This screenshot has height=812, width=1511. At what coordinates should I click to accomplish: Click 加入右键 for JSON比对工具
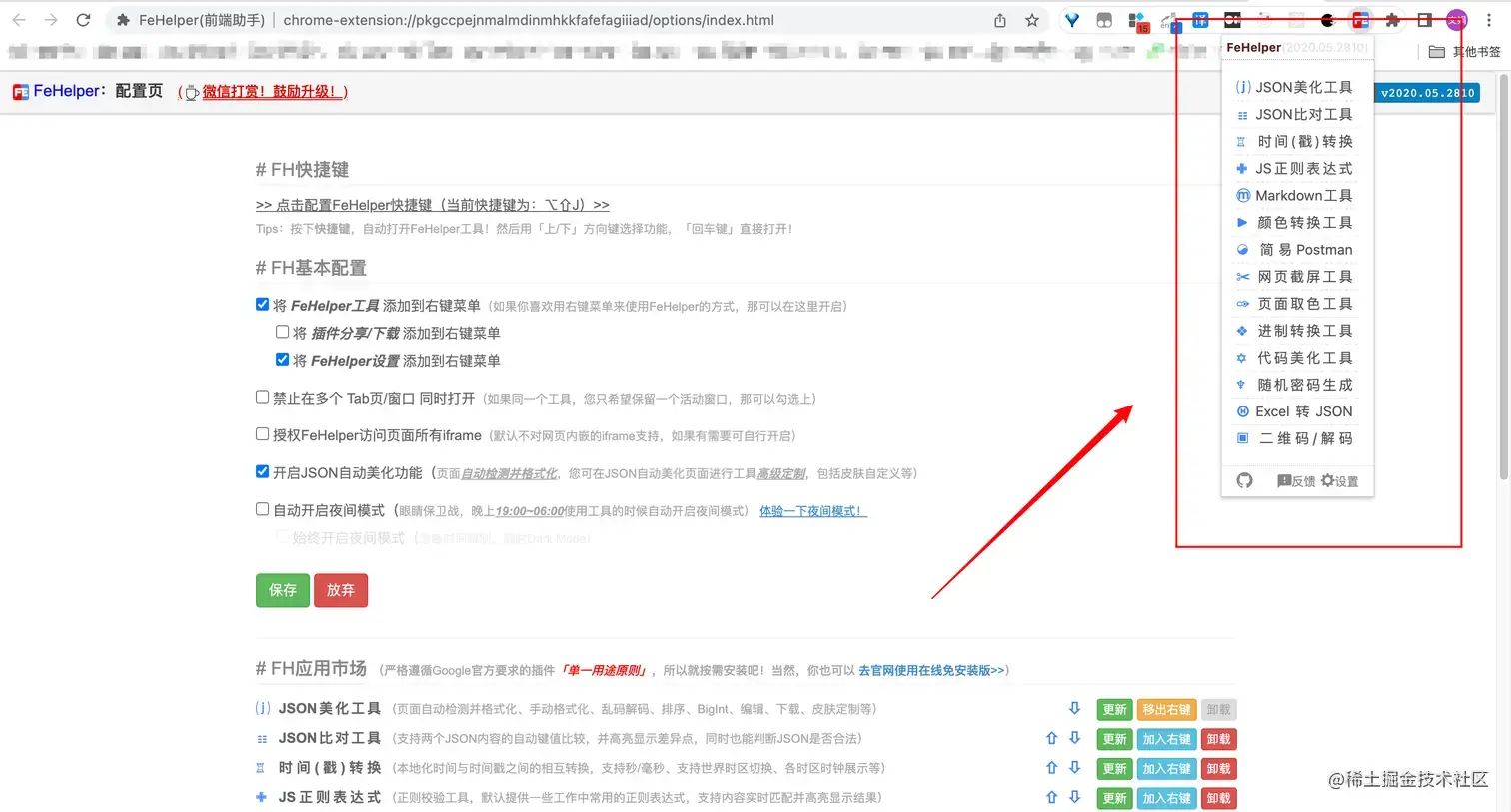click(x=1166, y=739)
